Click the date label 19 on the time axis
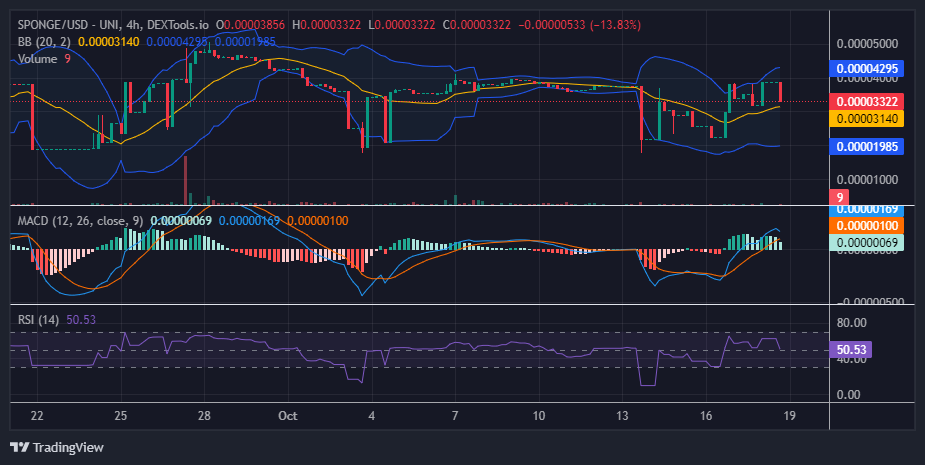The image size is (925, 465). pyautogui.click(x=789, y=415)
